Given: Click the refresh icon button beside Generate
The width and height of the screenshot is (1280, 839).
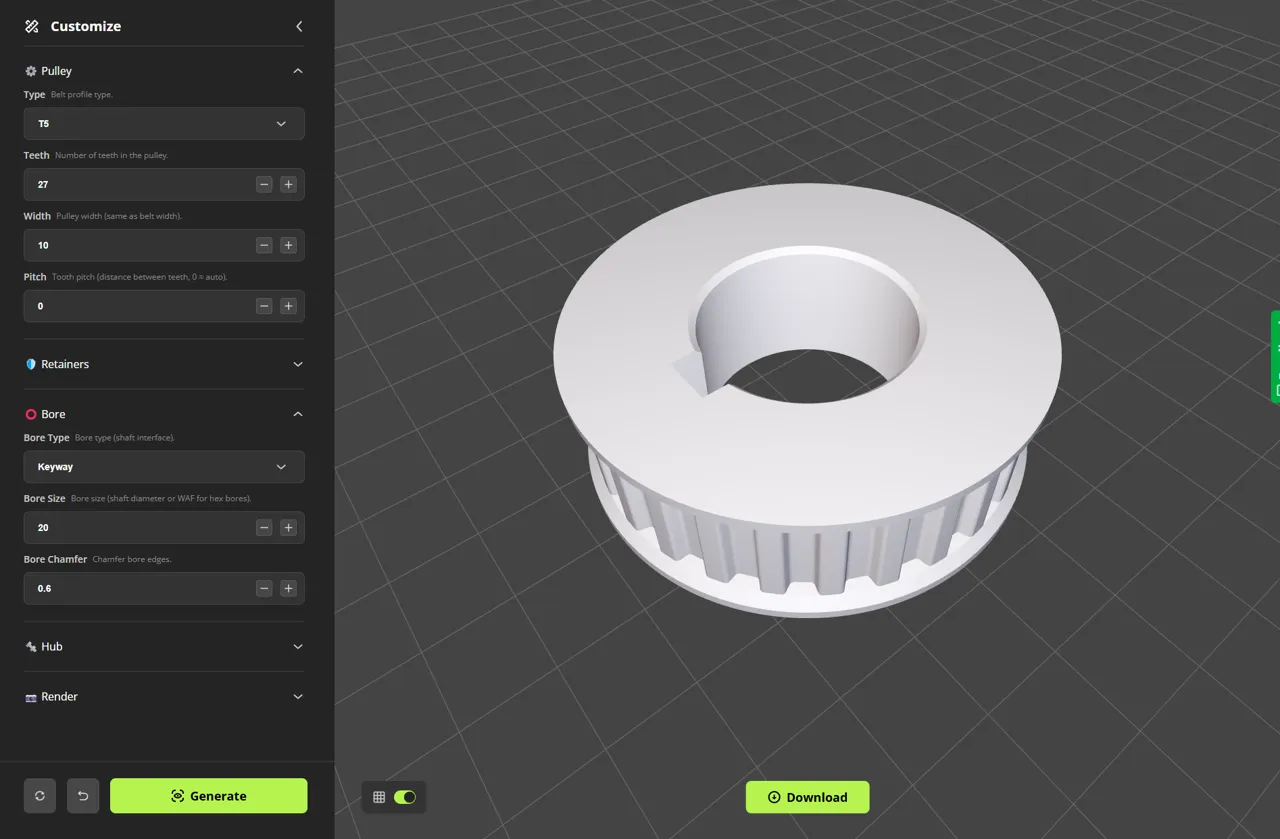Looking at the screenshot, I should 40,796.
